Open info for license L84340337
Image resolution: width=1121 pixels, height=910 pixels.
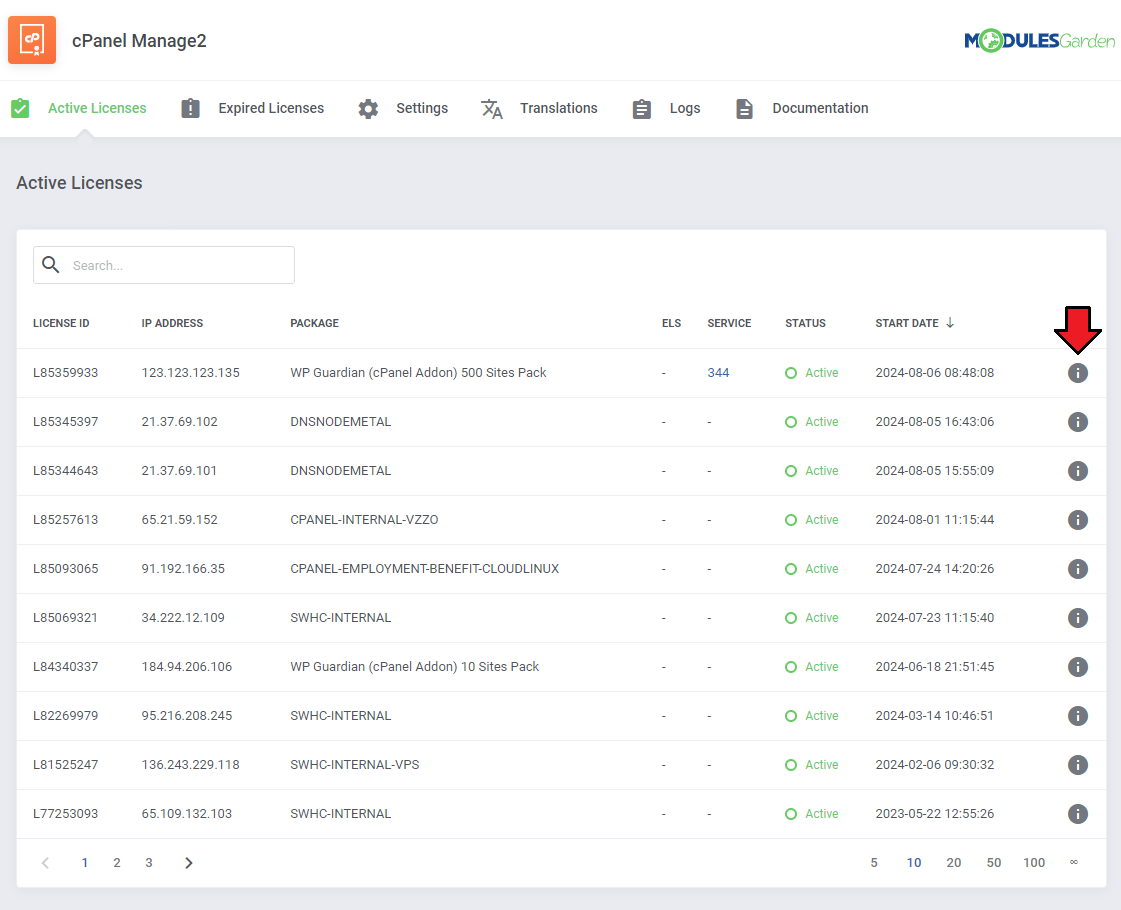tap(1077, 666)
